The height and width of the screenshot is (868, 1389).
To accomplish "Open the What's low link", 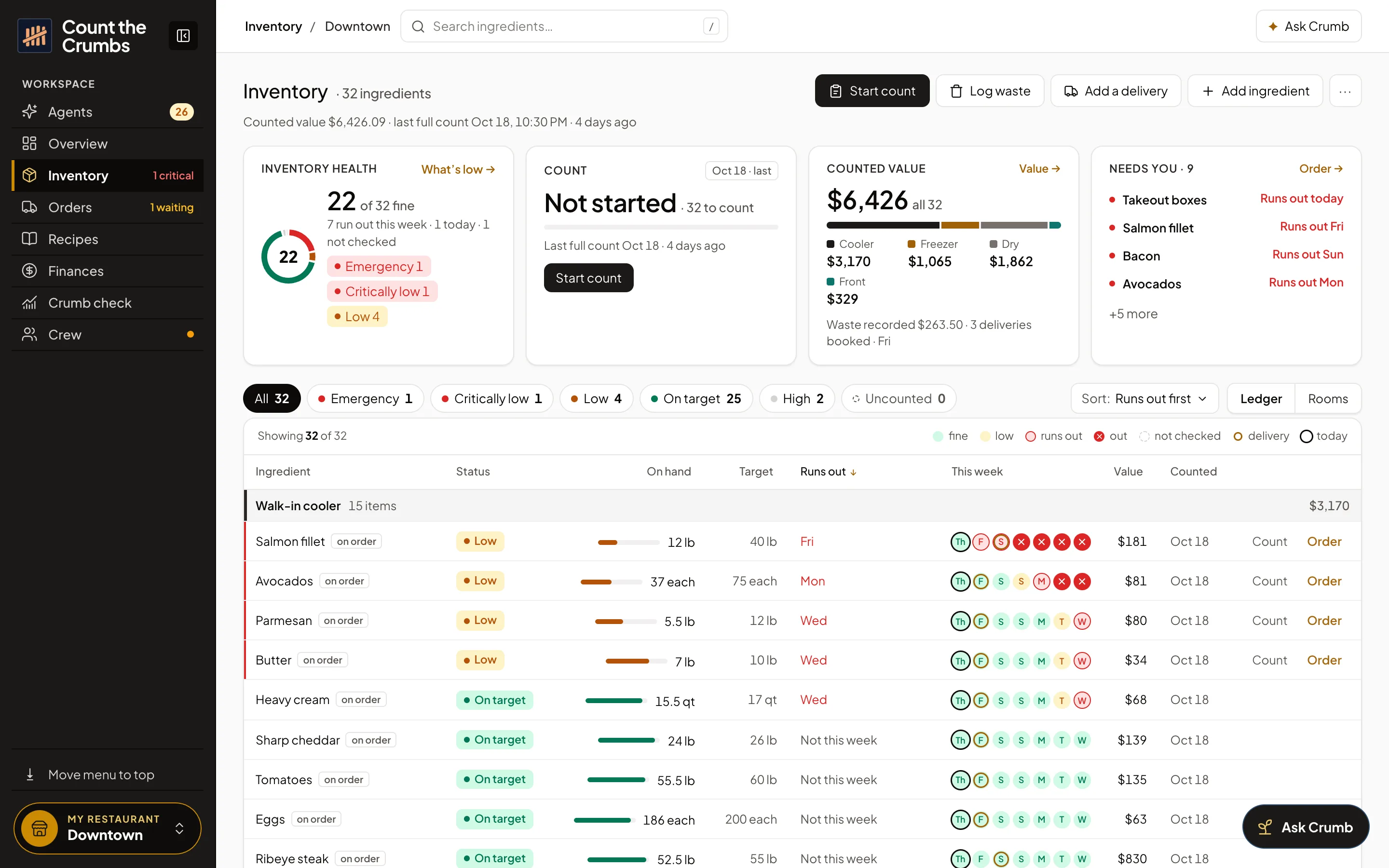I will pyautogui.click(x=458, y=169).
